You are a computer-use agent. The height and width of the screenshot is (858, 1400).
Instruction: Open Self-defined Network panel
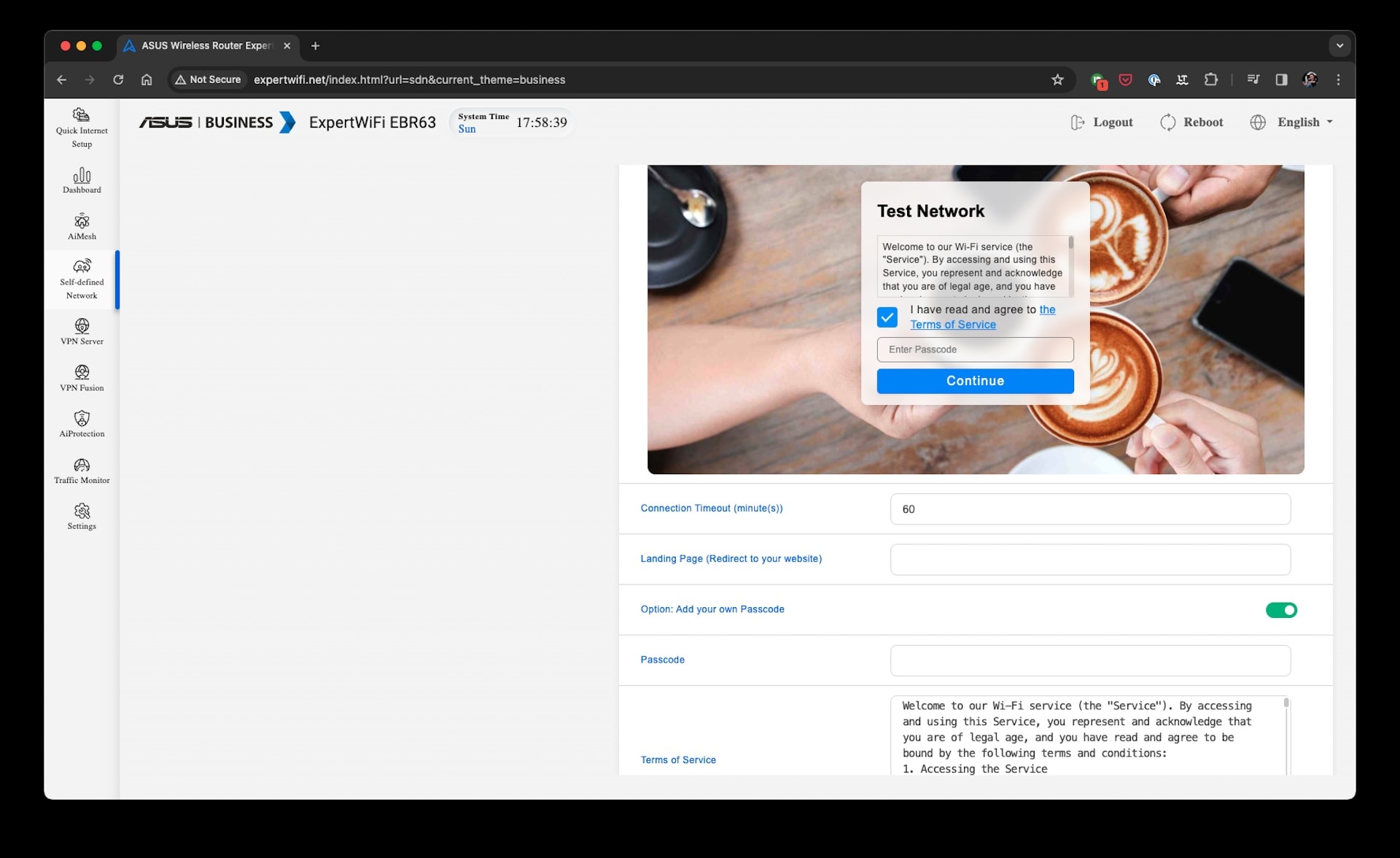point(82,279)
